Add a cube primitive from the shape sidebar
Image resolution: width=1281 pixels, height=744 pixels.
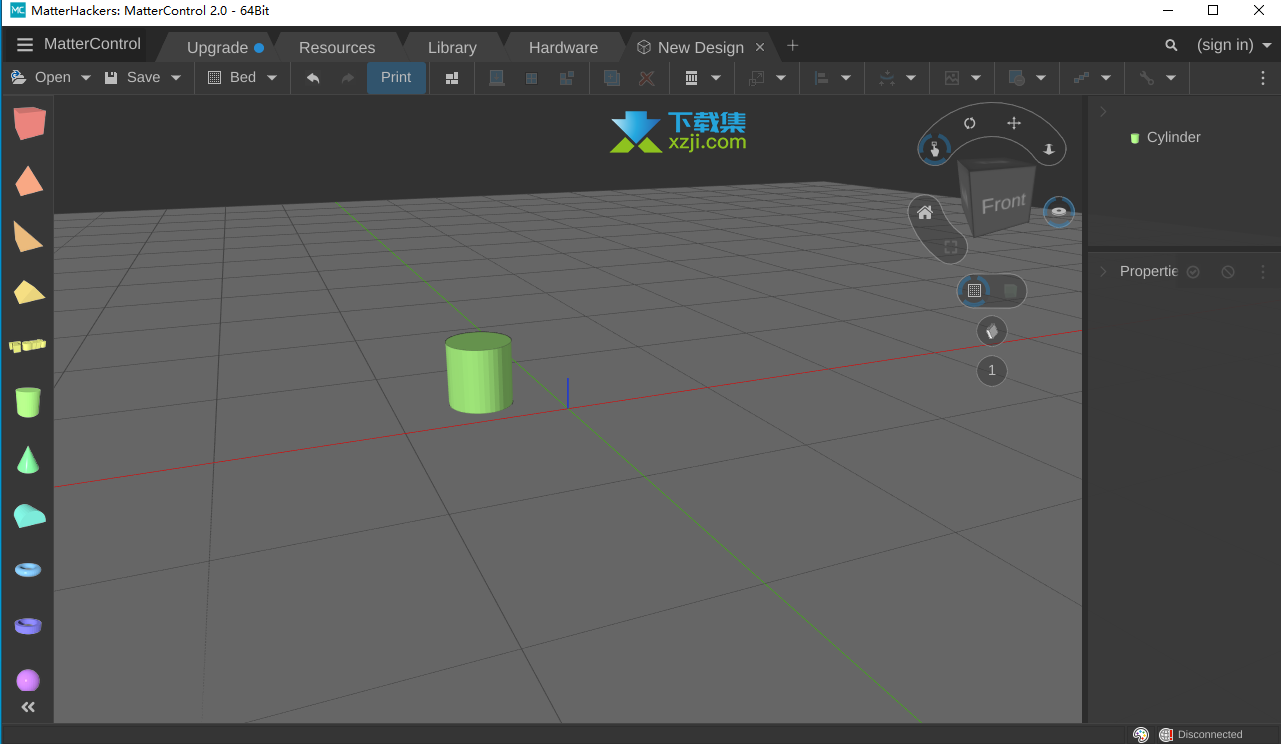(x=29, y=124)
